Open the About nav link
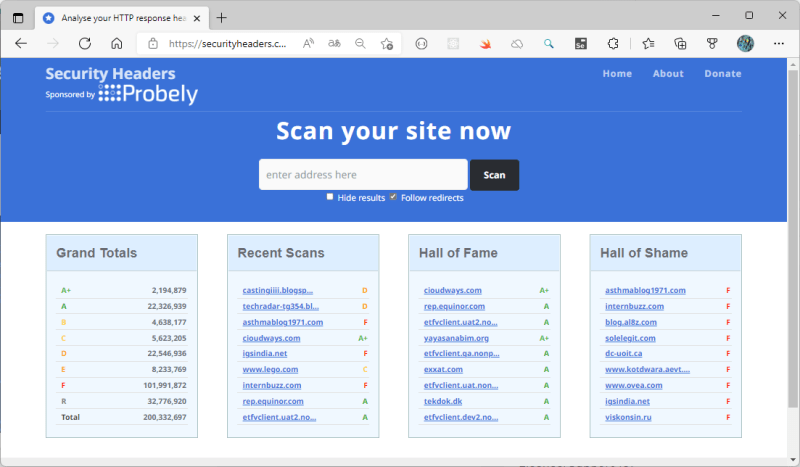Viewport: 800px width, 467px height. [x=668, y=73]
